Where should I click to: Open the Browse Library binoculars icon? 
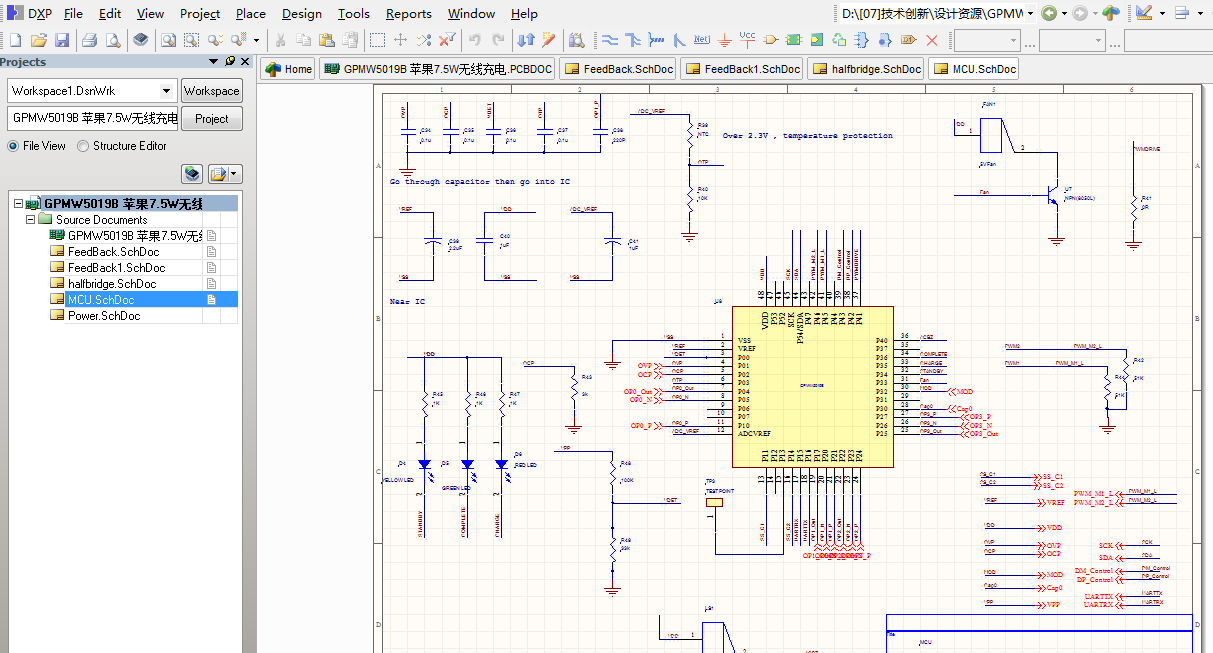point(577,40)
